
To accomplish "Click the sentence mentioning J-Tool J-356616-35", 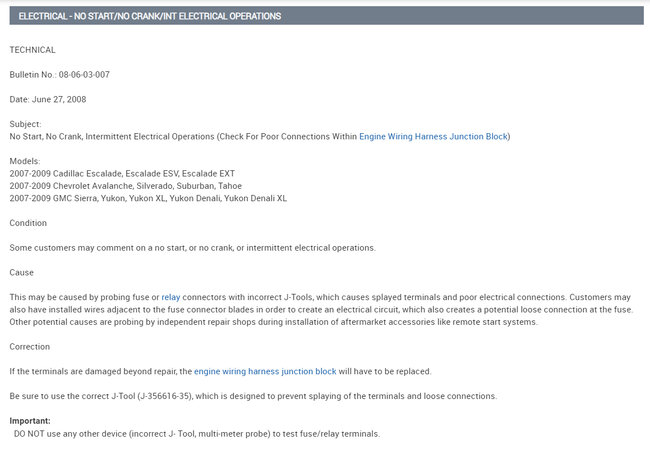I will tap(253, 396).
